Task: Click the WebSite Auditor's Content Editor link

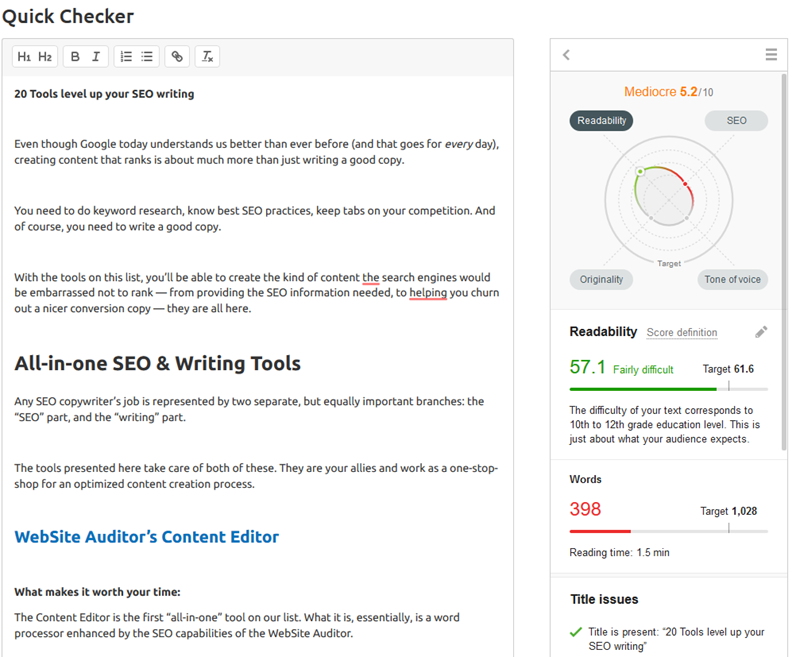Action: tap(146, 537)
